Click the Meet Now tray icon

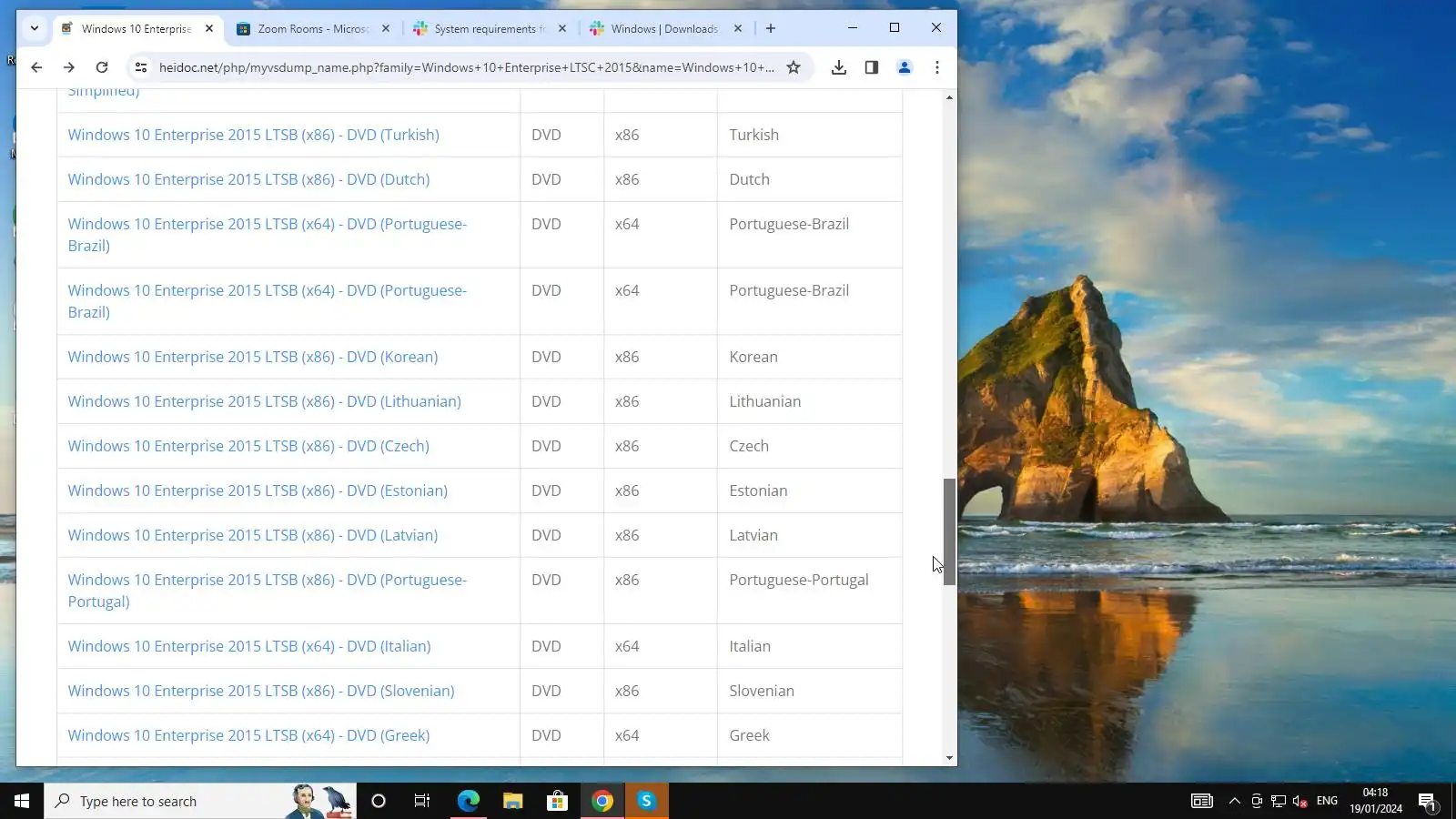(1257, 801)
